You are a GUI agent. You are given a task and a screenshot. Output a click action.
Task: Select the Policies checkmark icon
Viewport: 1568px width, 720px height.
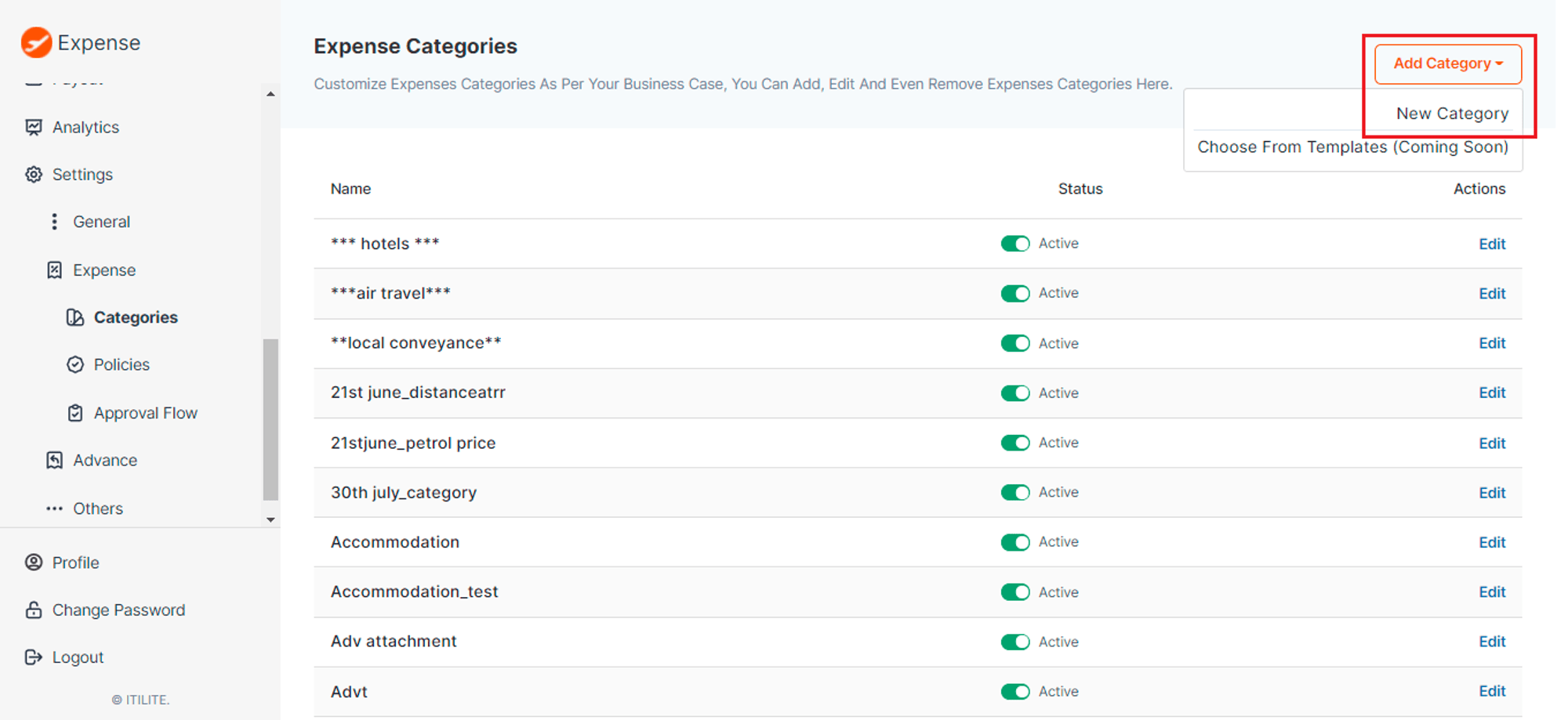tap(74, 364)
